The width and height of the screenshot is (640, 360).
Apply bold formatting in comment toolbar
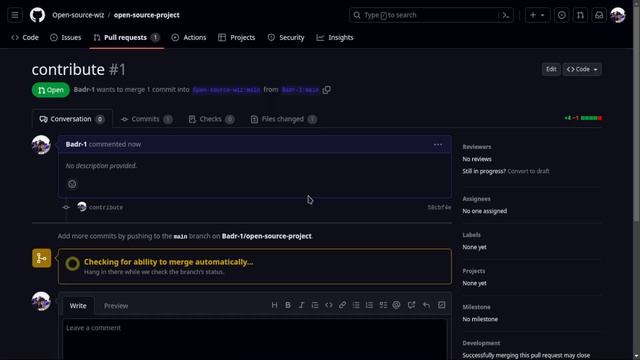288,305
